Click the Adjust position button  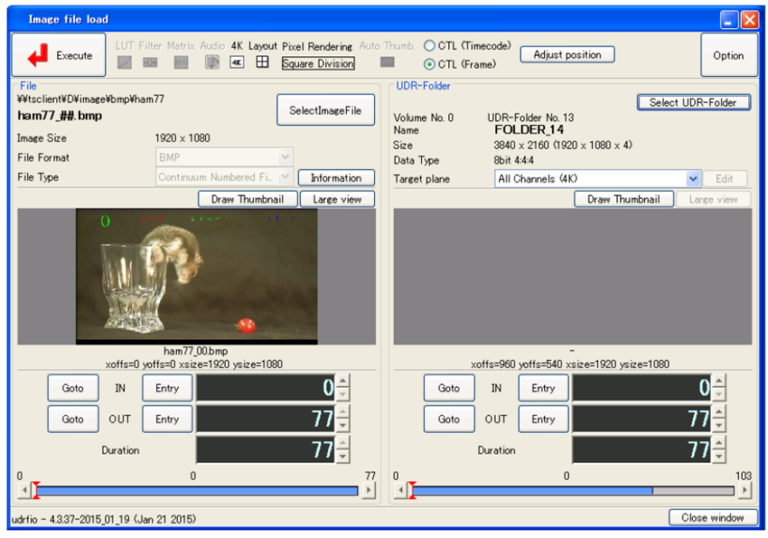click(567, 55)
